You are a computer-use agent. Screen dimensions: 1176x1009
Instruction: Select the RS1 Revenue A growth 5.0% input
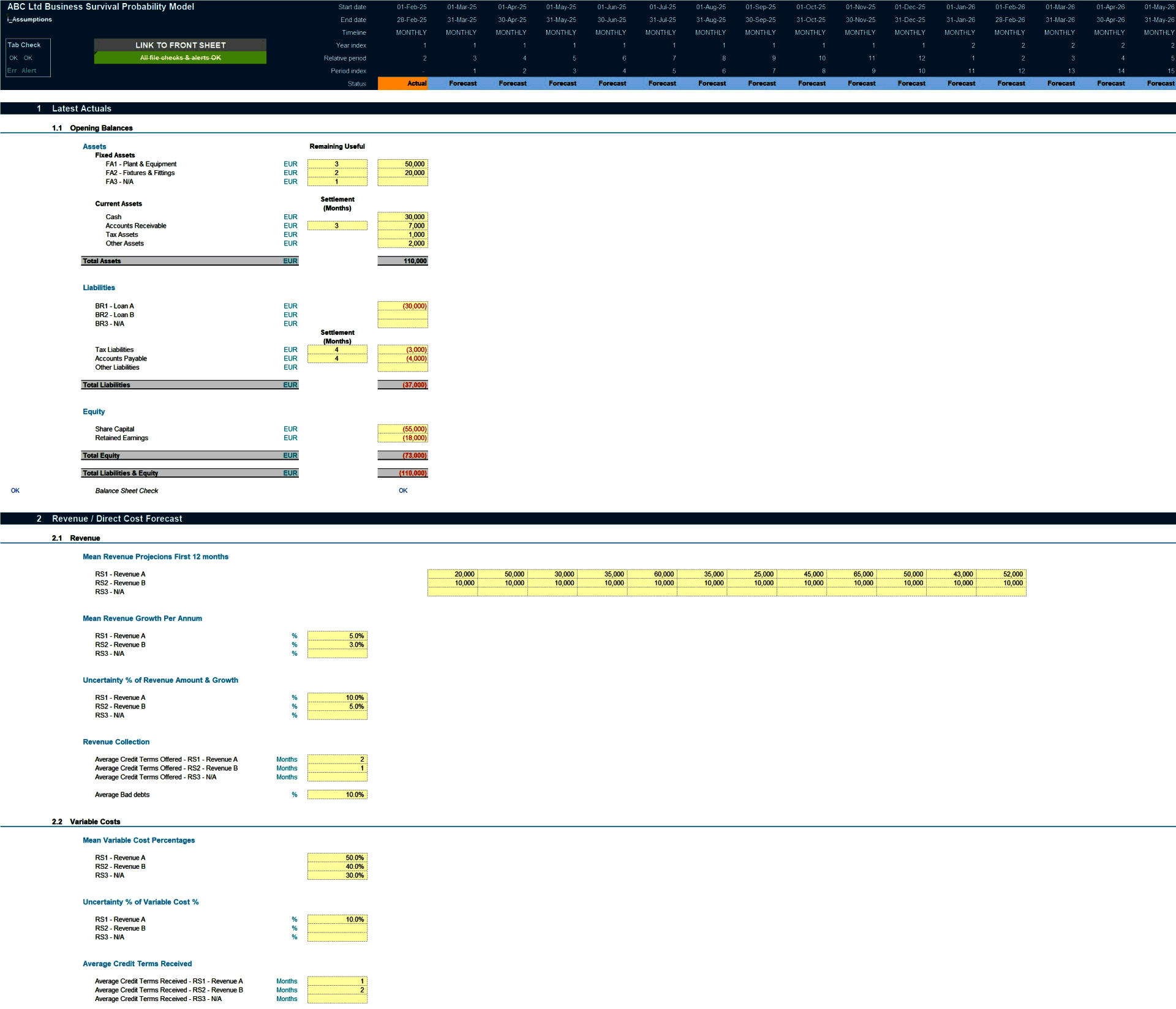(337, 636)
